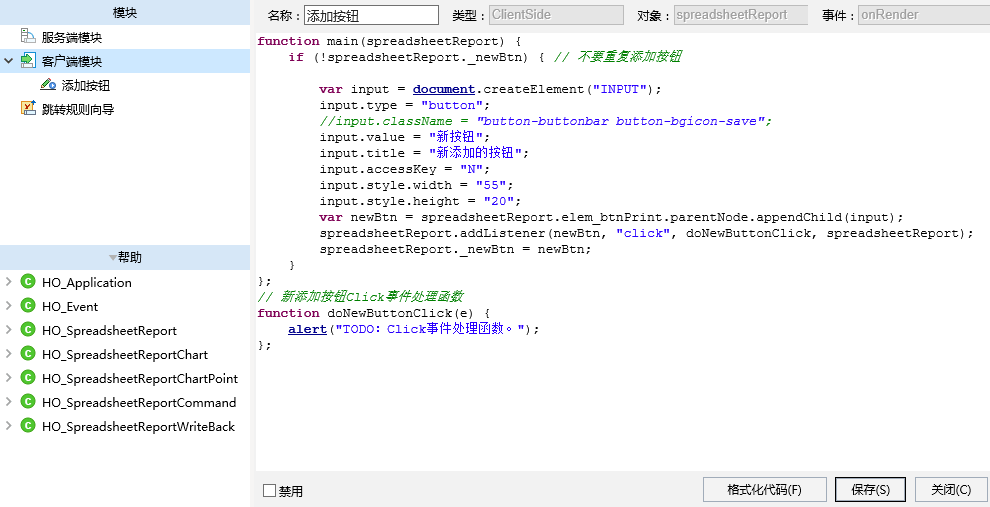
Task: Click the input.value = "新按钮" line
Action: (405, 137)
